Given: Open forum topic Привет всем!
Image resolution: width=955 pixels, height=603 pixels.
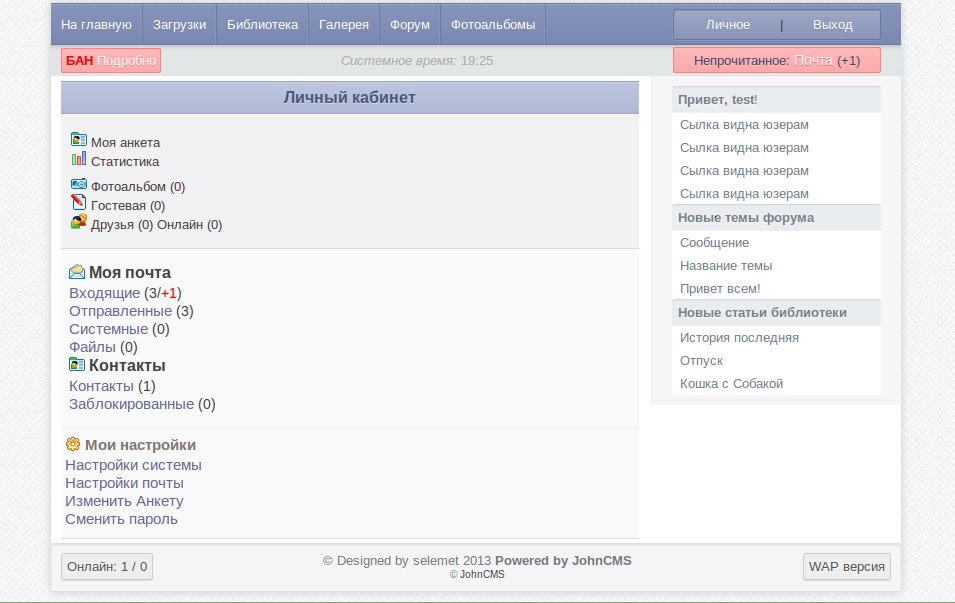Looking at the screenshot, I should tap(720, 289).
